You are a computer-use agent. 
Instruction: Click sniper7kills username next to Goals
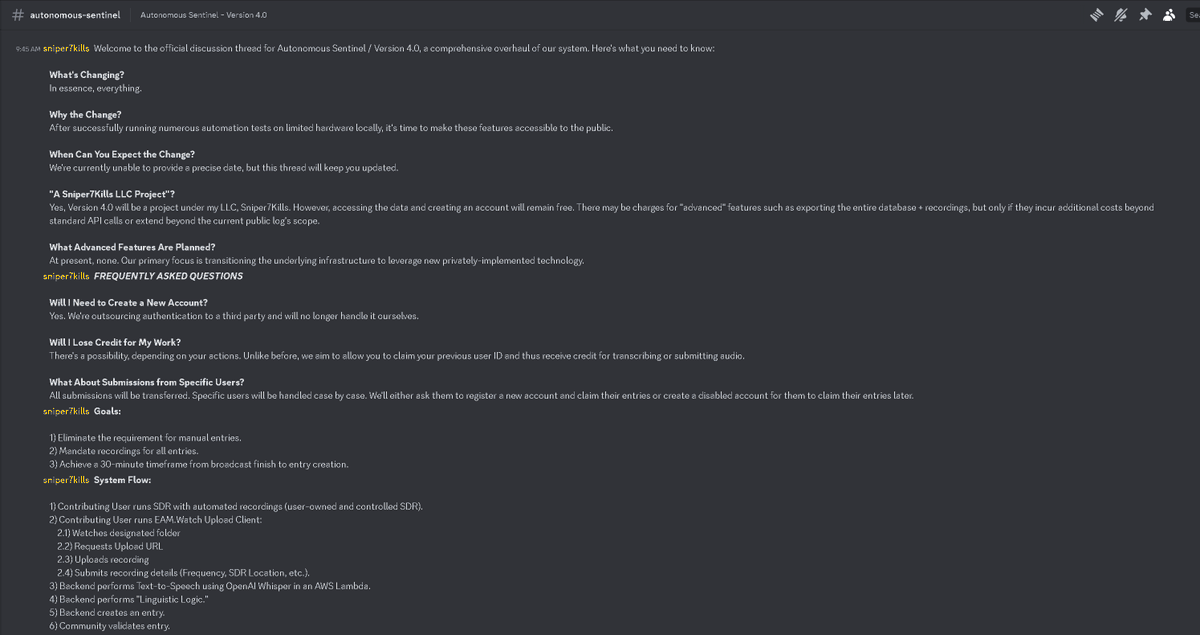pyautogui.click(x=67, y=411)
